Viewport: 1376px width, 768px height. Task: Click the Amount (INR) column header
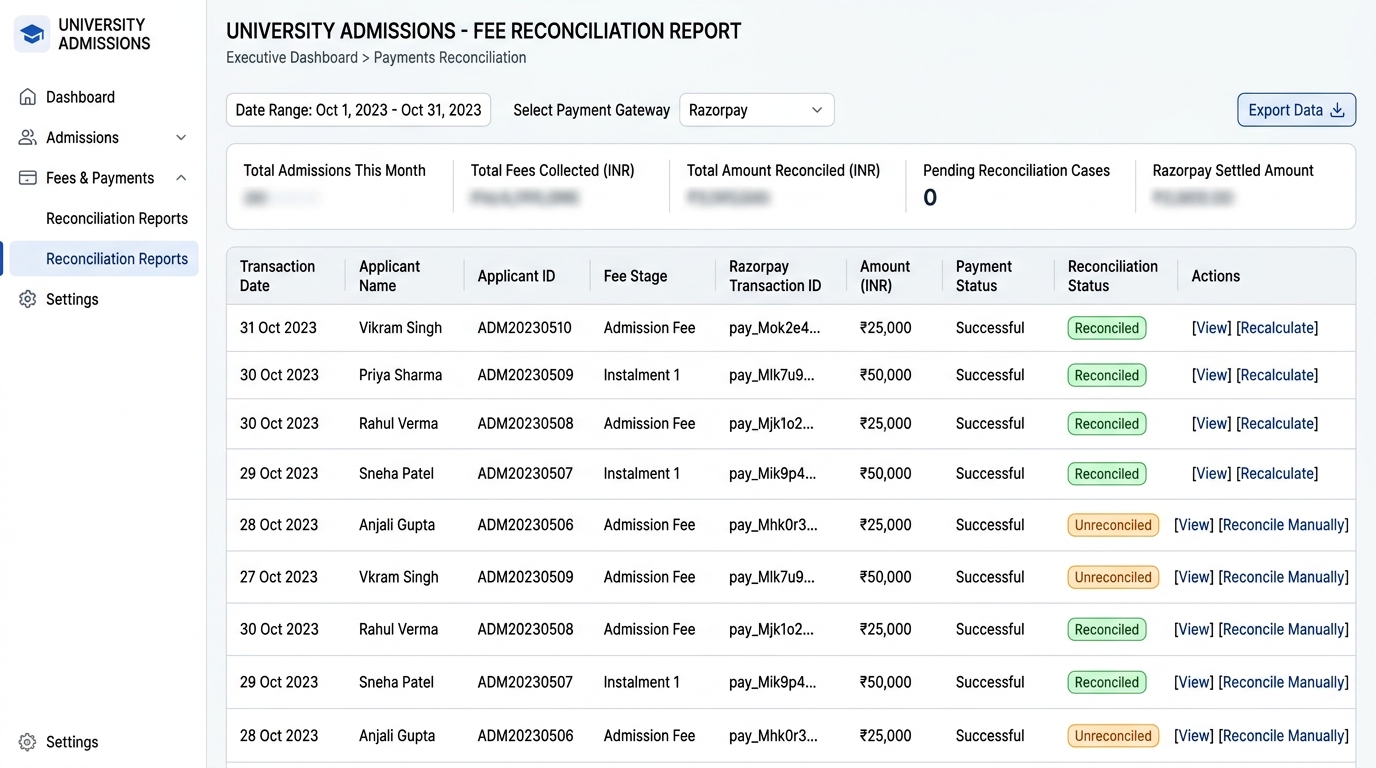[885, 276]
